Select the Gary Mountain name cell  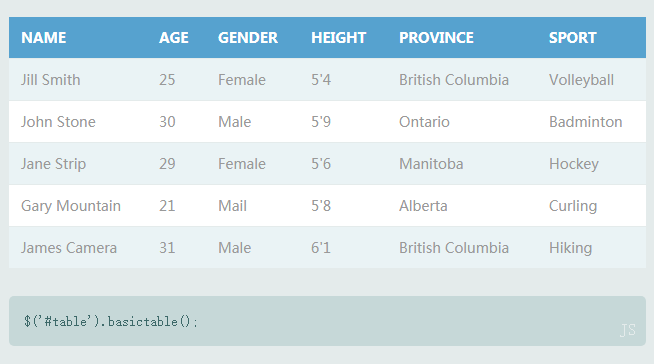[71, 206]
